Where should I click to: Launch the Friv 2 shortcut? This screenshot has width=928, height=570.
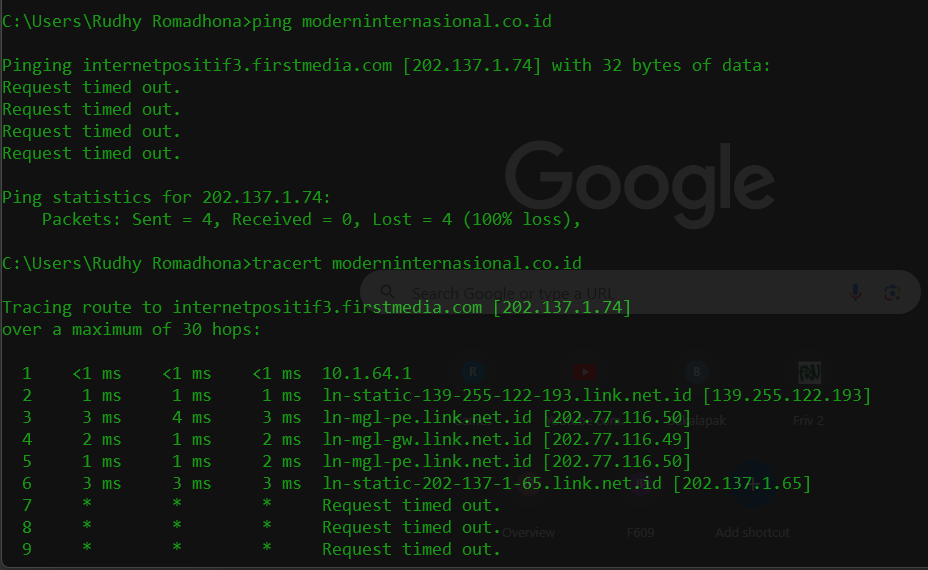(x=808, y=372)
